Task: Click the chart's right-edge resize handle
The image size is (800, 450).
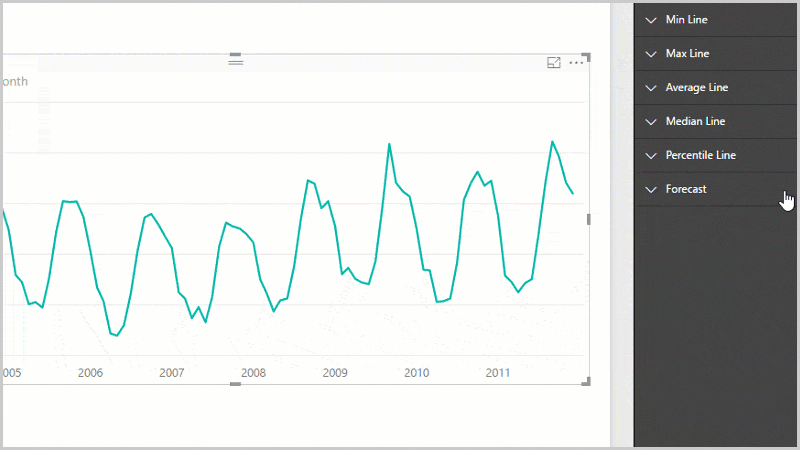Action: pos(588,219)
